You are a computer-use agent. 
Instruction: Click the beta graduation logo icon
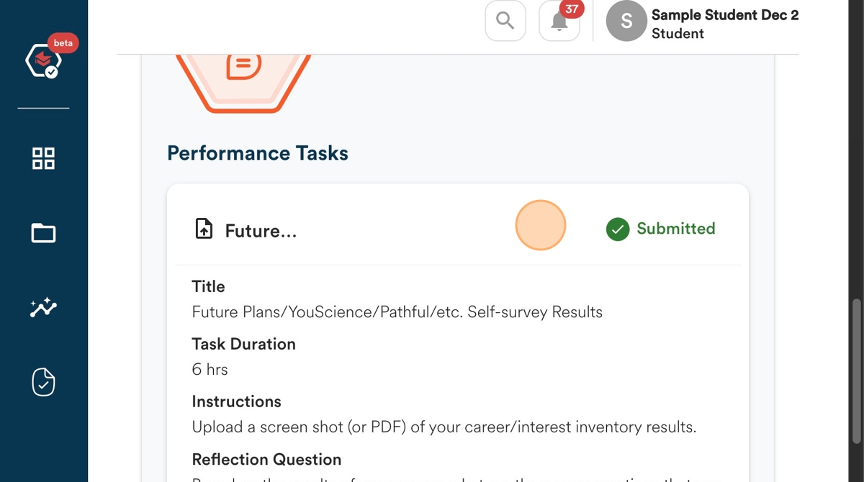click(x=43, y=61)
